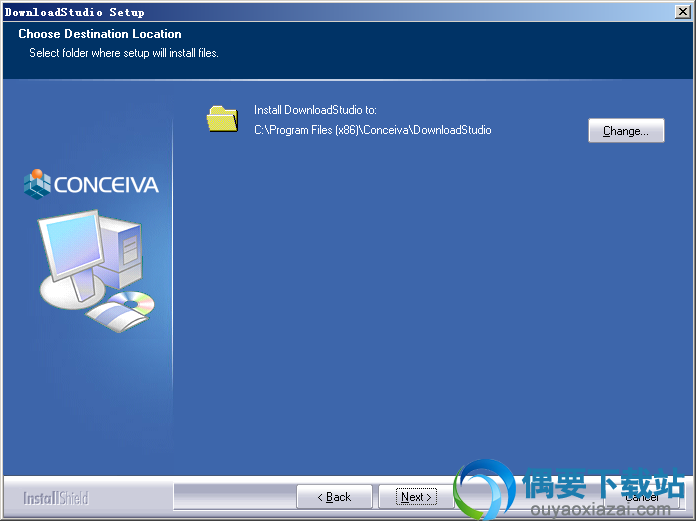The height and width of the screenshot is (521, 696).
Task: Click the InstallShield logo
Action: point(56,498)
